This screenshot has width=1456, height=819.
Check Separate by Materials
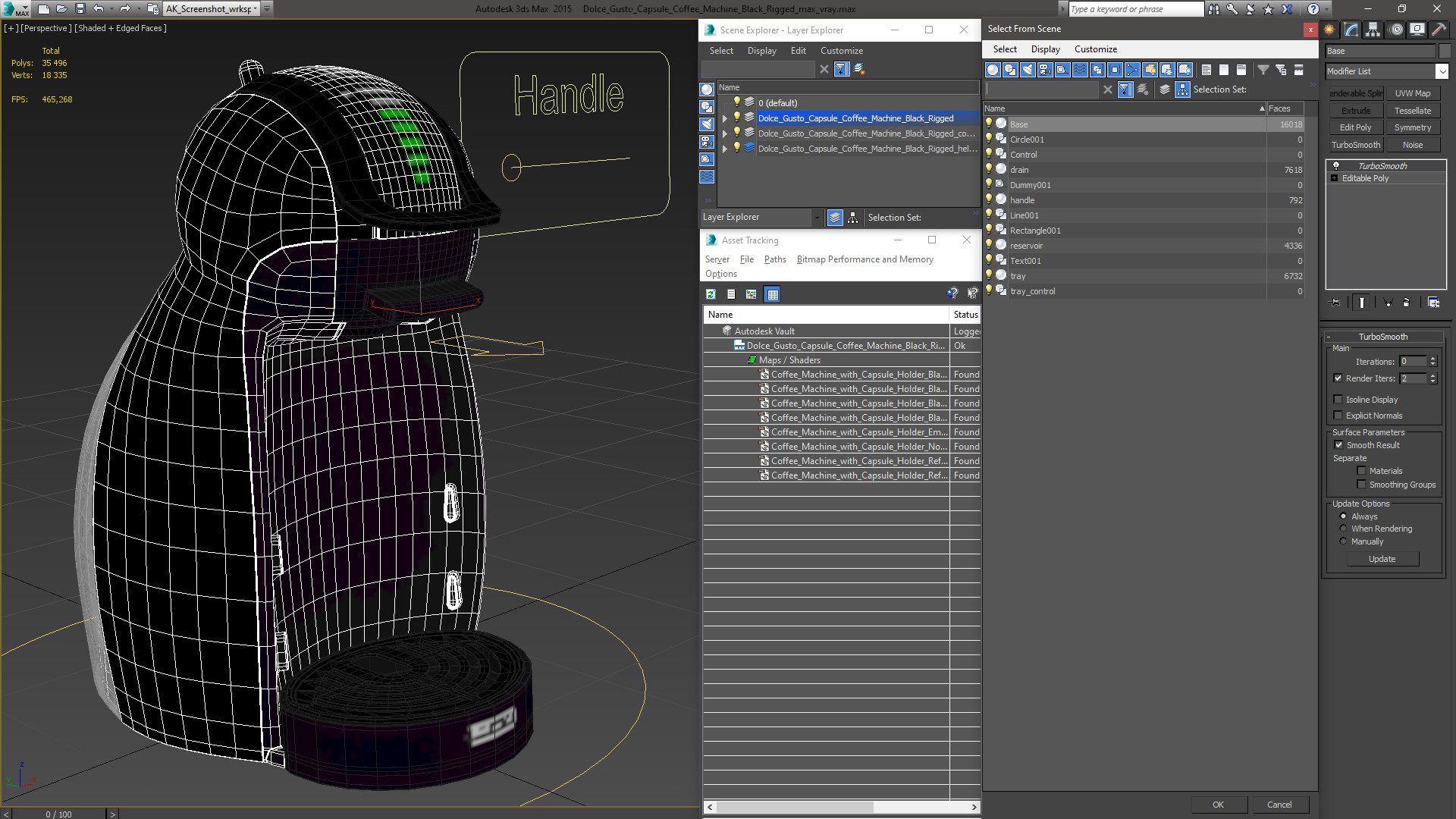click(x=1361, y=471)
